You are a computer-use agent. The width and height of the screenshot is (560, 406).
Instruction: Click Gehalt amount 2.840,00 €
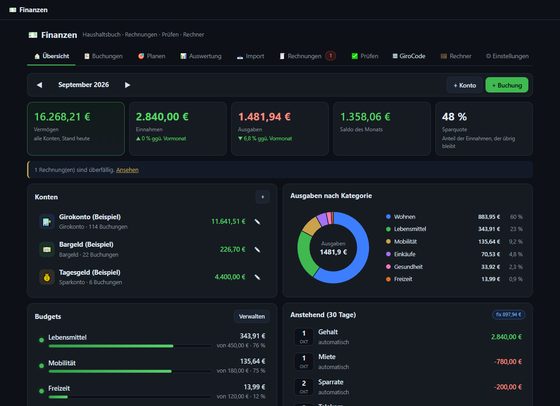[506, 337]
